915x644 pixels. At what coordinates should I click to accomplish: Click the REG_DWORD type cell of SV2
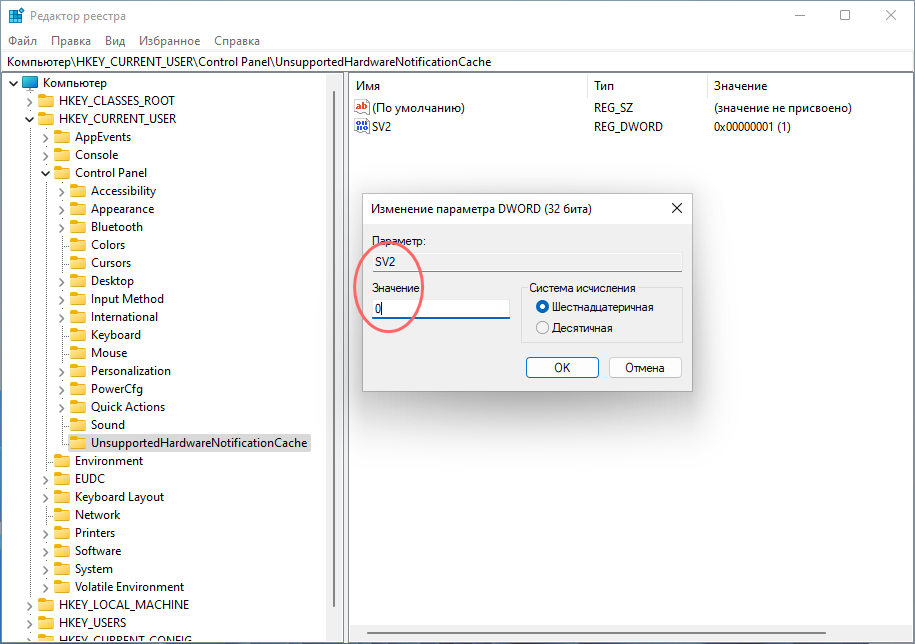[x=628, y=127]
